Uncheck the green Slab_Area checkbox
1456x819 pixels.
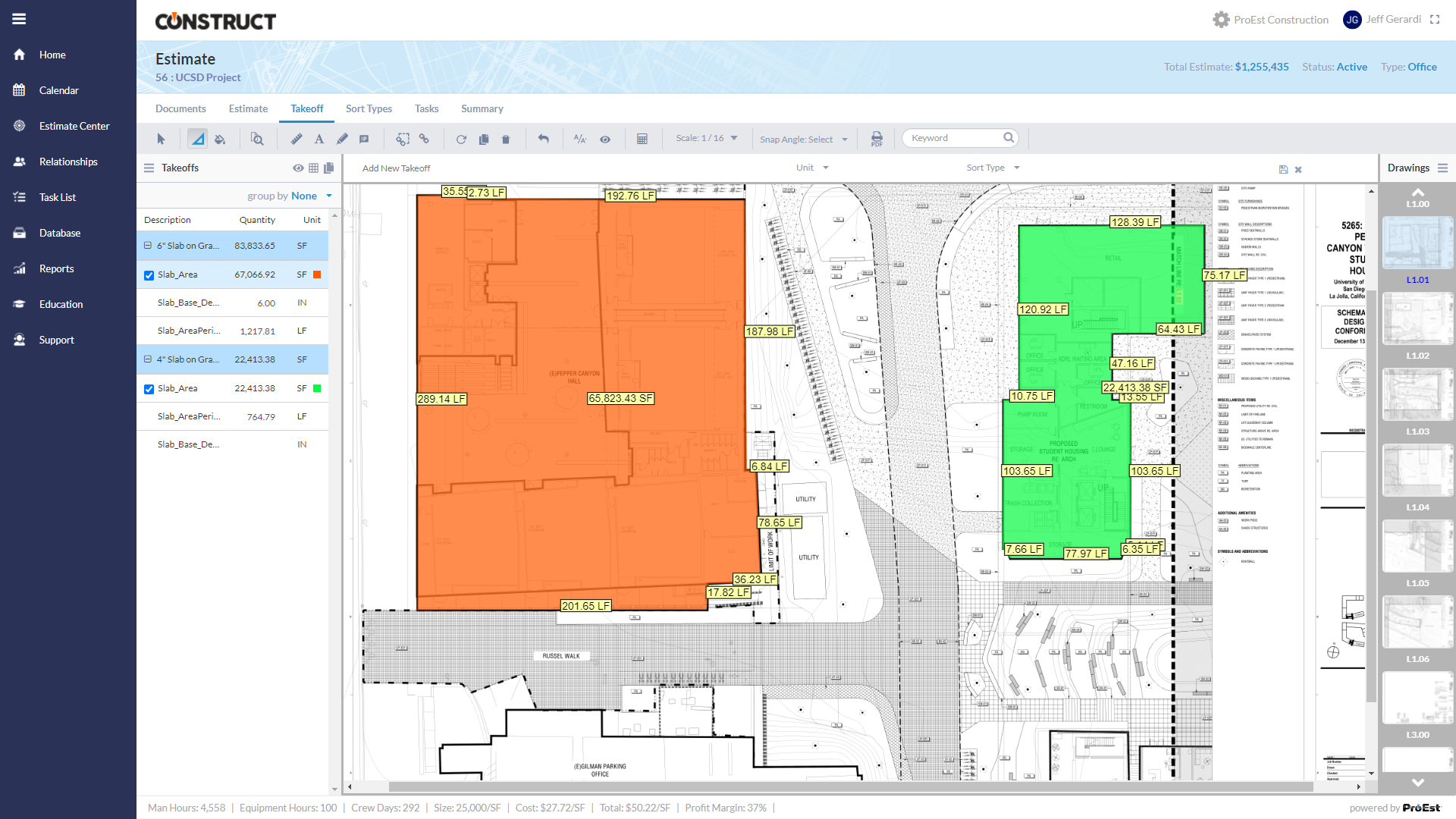[x=149, y=389]
